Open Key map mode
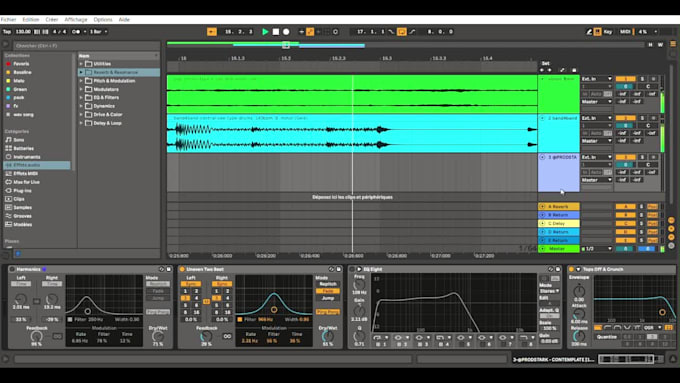 [608, 32]
